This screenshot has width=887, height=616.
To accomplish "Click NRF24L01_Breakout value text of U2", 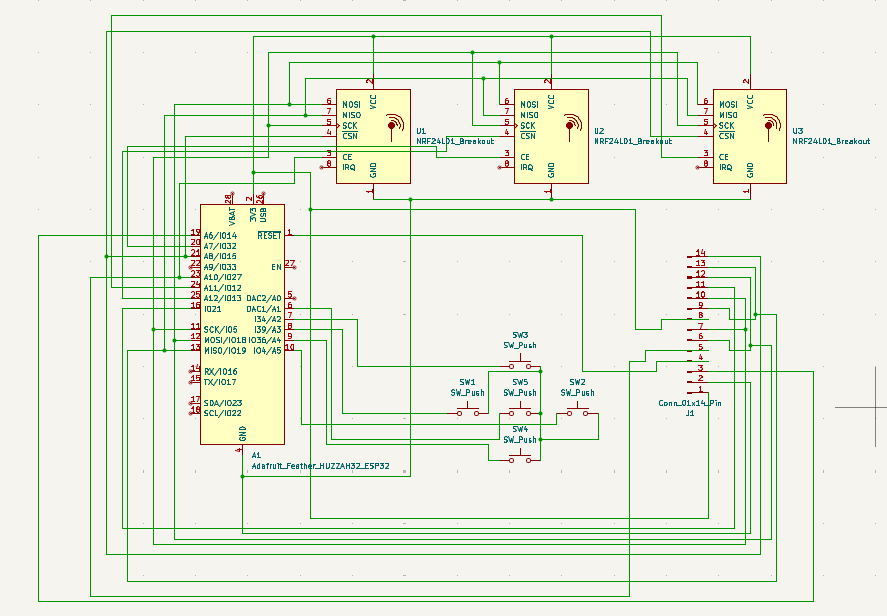I will (x=633, y=141).
